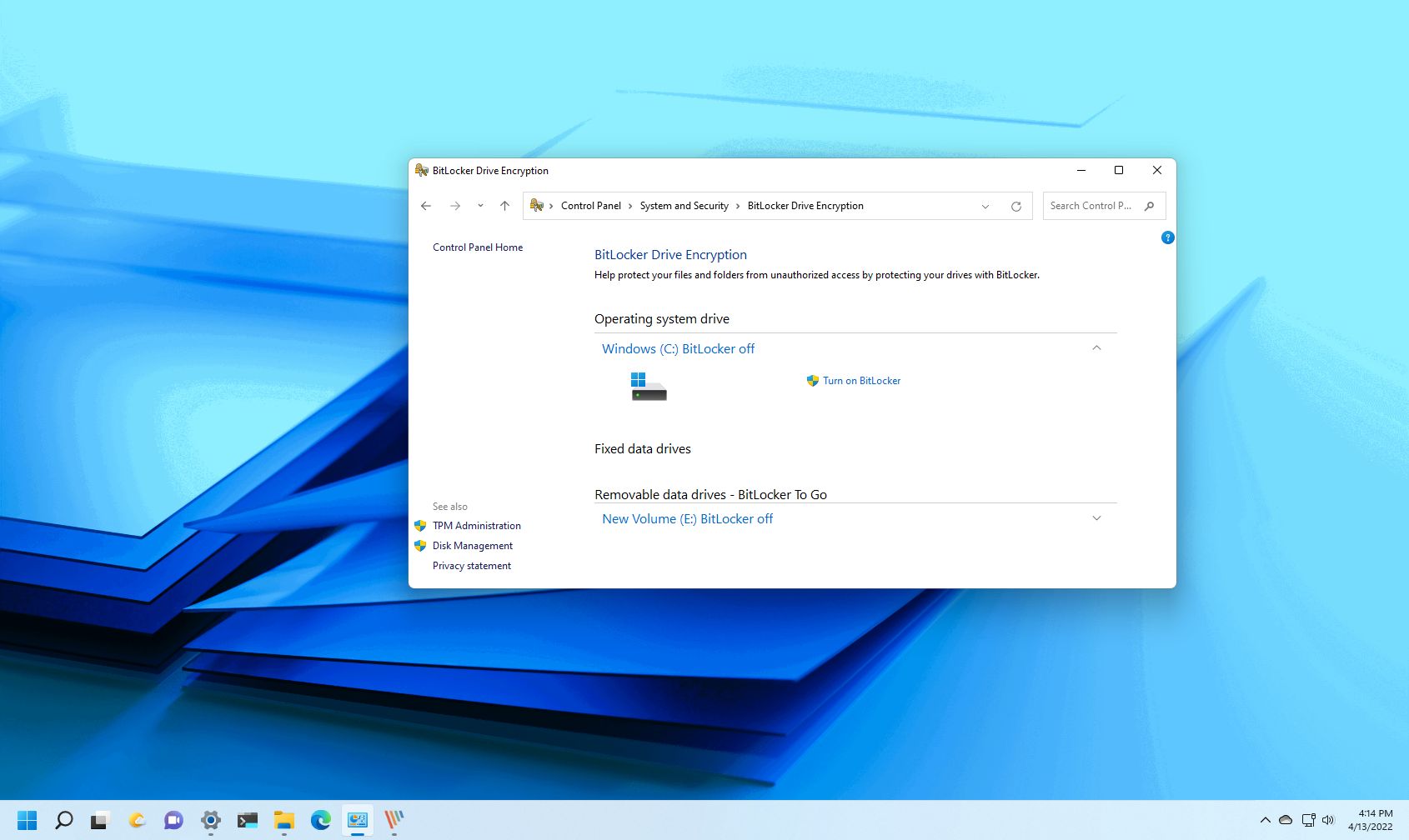The width and height of the screenshot is (1409, 840).
Task: Click BitLocker Drive Encryption breadcrumb item
Action: point(805,206)
